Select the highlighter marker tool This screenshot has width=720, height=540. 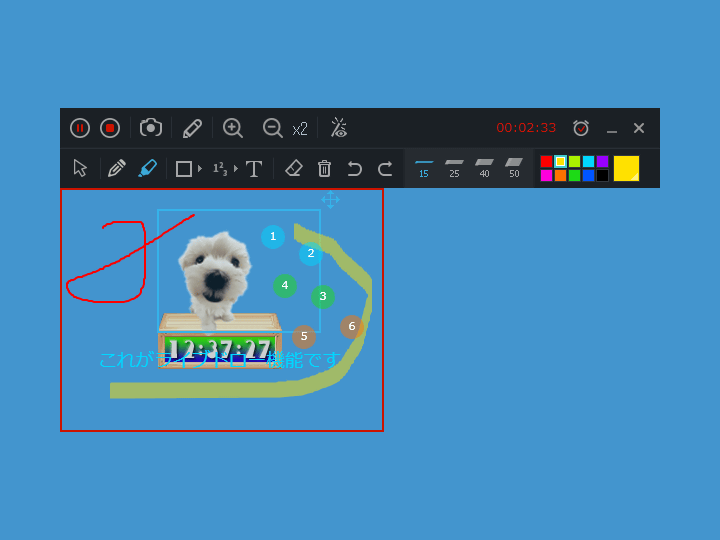pyautogui.click(x=147, y=168)
